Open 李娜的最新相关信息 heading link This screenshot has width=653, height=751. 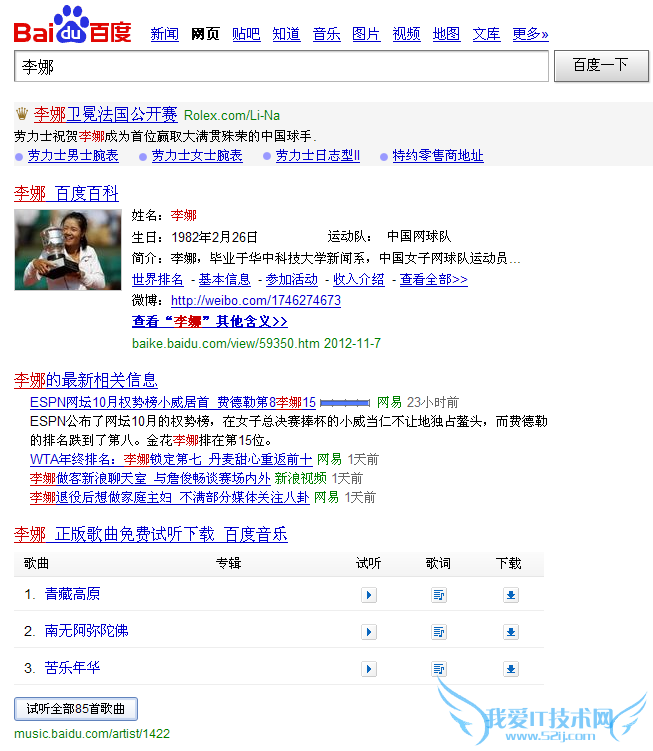coord(86,380)
